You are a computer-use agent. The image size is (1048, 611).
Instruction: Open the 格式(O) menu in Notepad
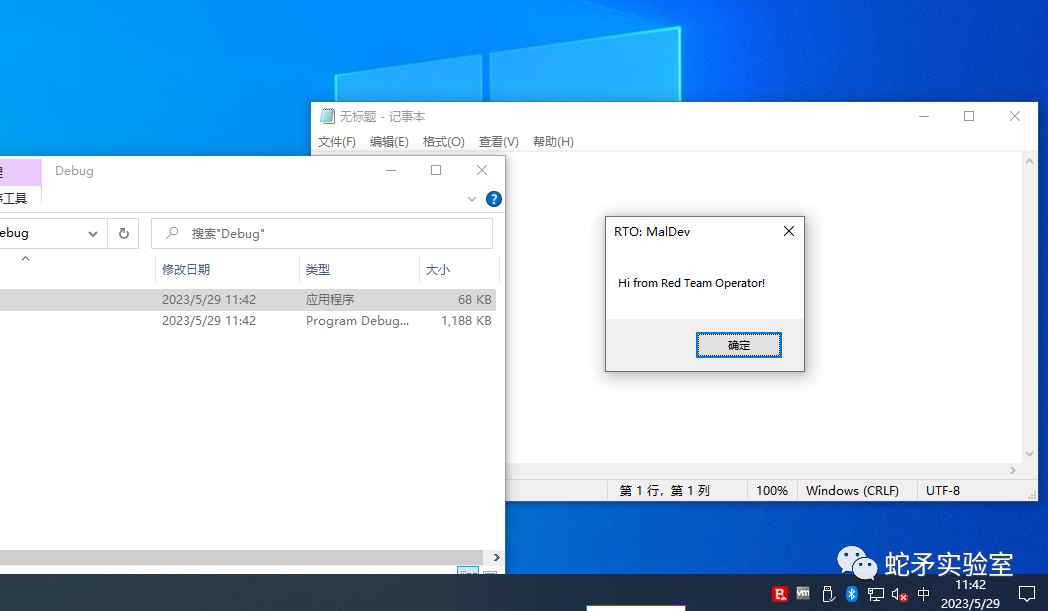(444, 141)
